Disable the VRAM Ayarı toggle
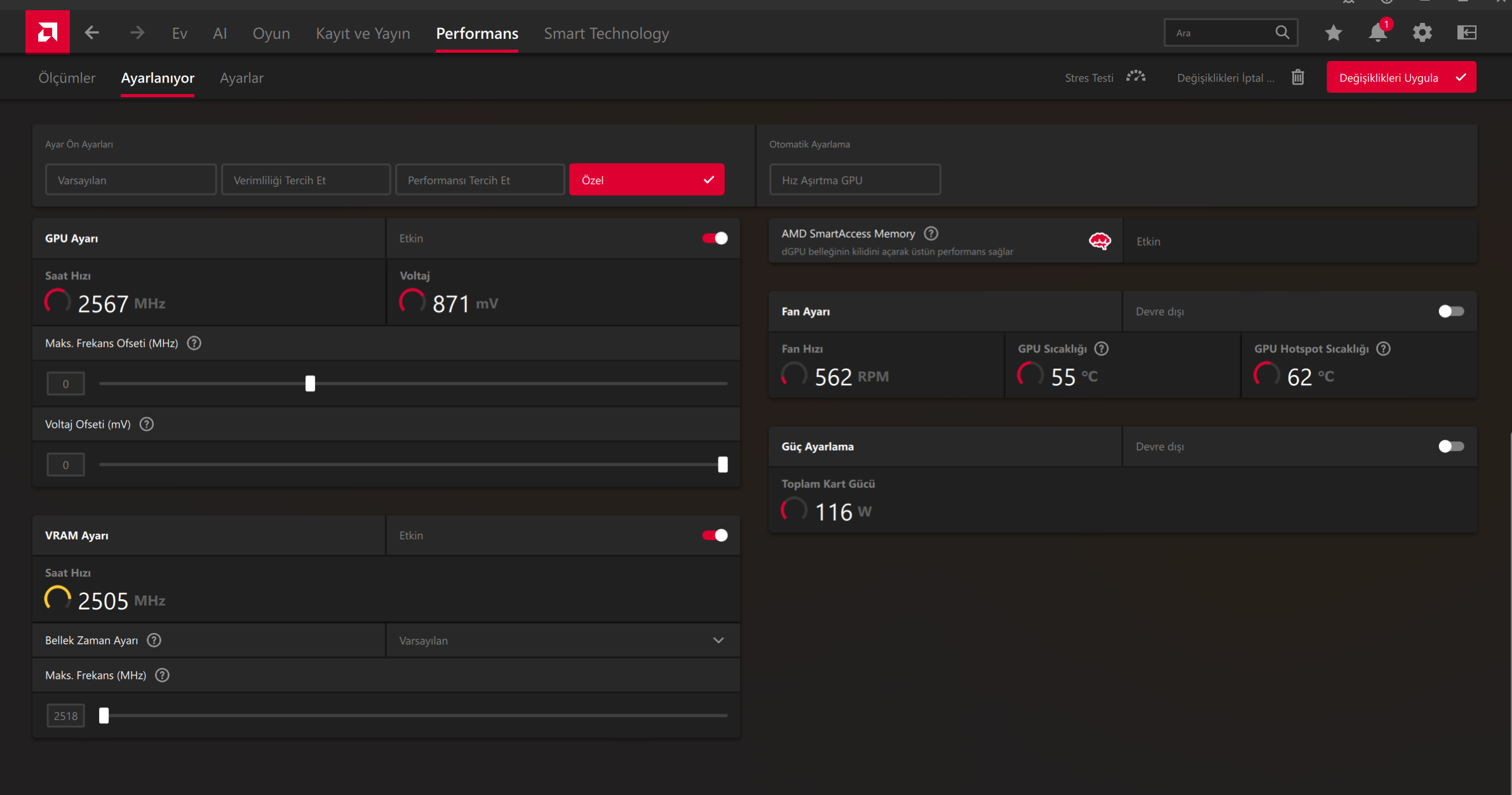 (x=715, y=535)
